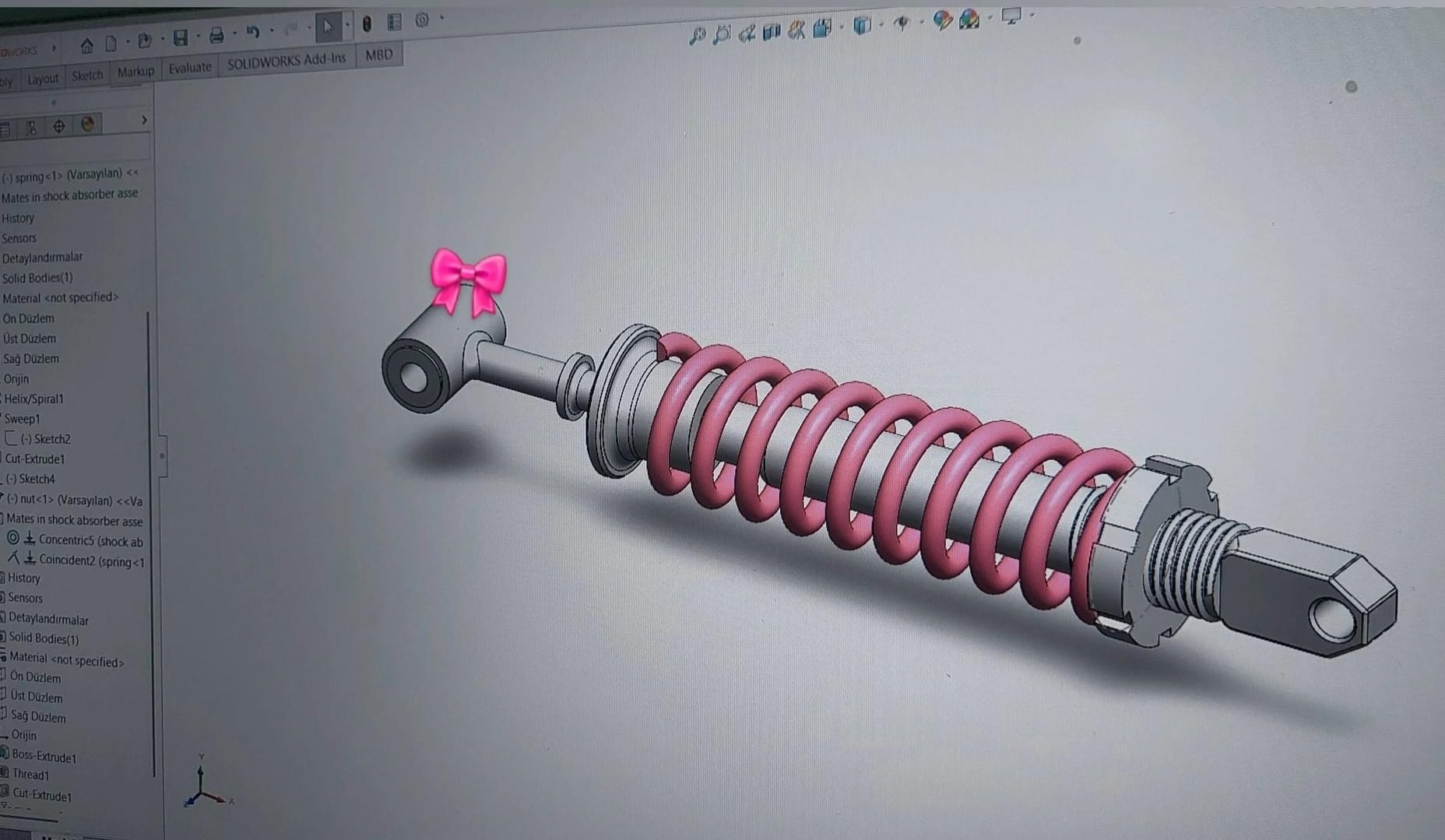Select the "spring<1> (Varsayılan)" tree item

[x=69, y=175]
